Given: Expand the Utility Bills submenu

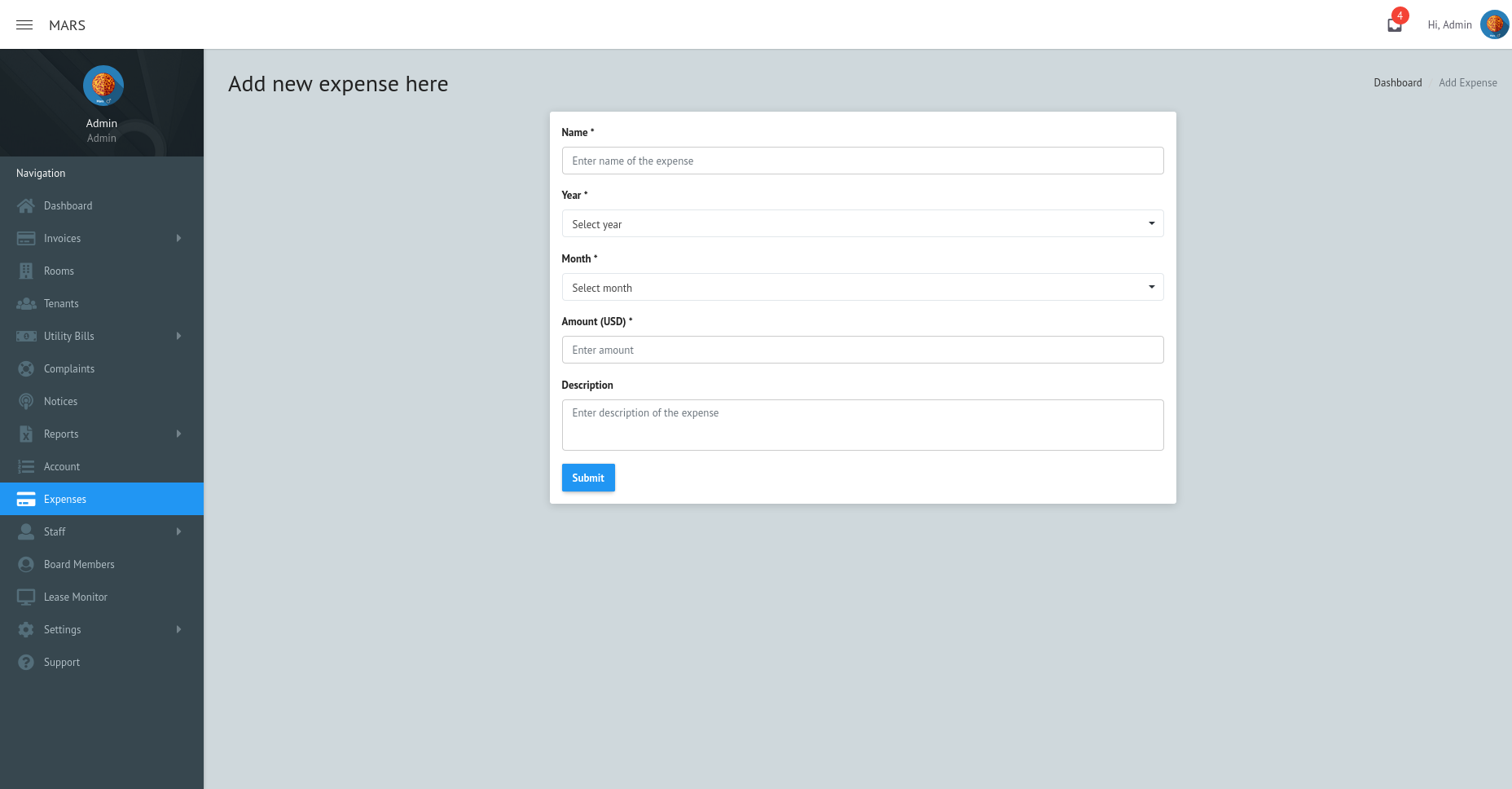Looking at the screenshot, I should click(x=178, y=336).
